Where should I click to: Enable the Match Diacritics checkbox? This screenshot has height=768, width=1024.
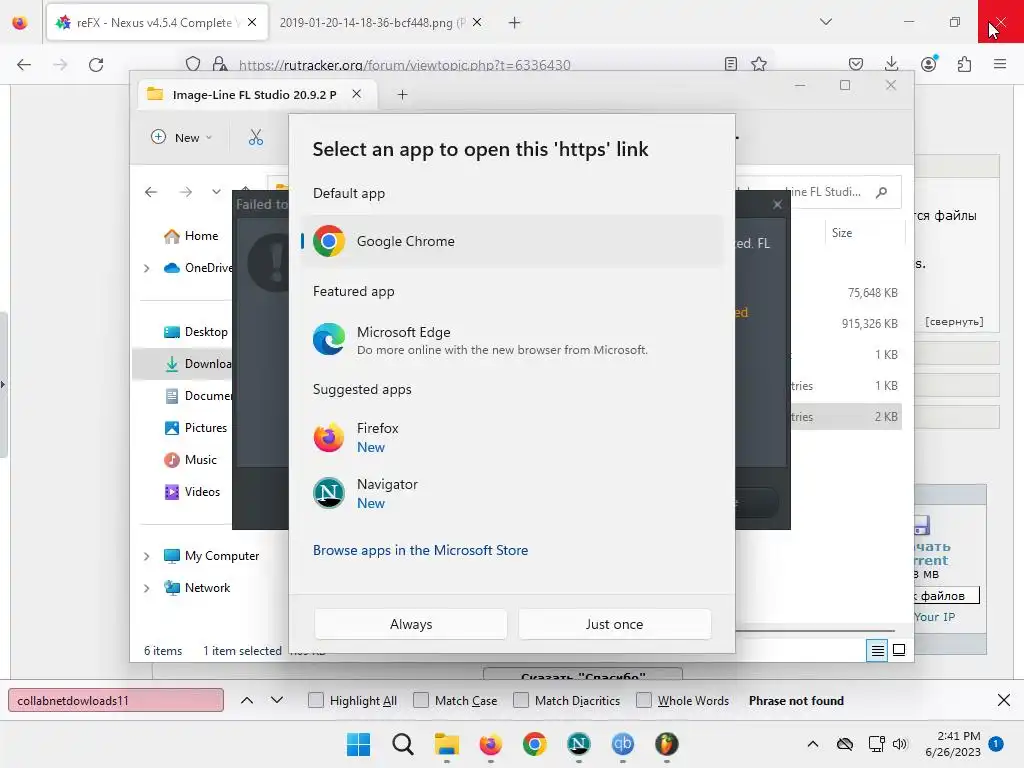click(521, 700)
